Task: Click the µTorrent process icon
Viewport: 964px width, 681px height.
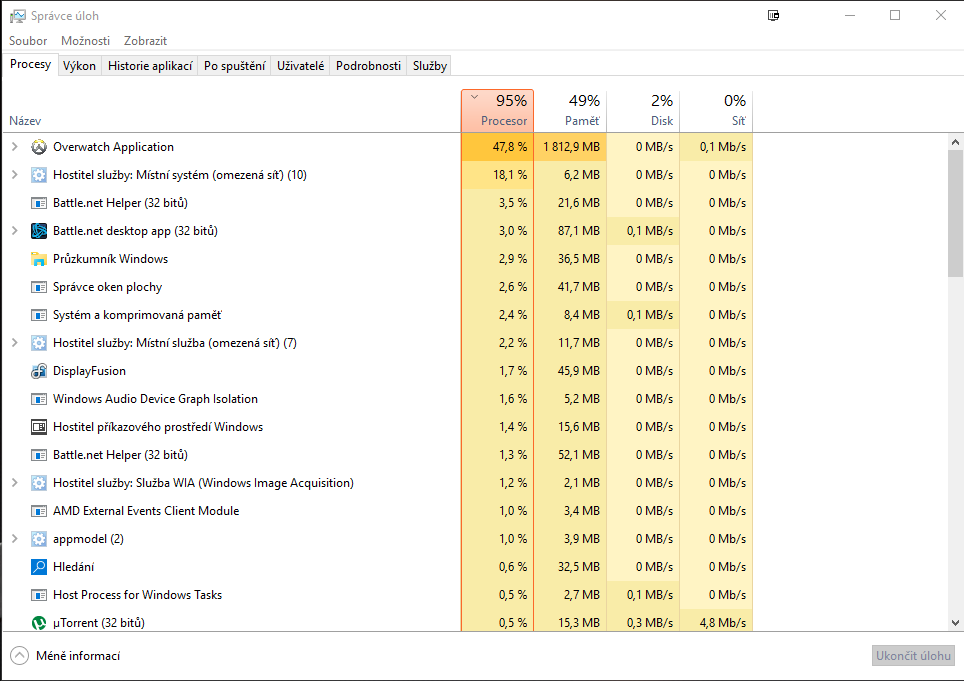Action: pyautogui.click(x=39, y=623)
